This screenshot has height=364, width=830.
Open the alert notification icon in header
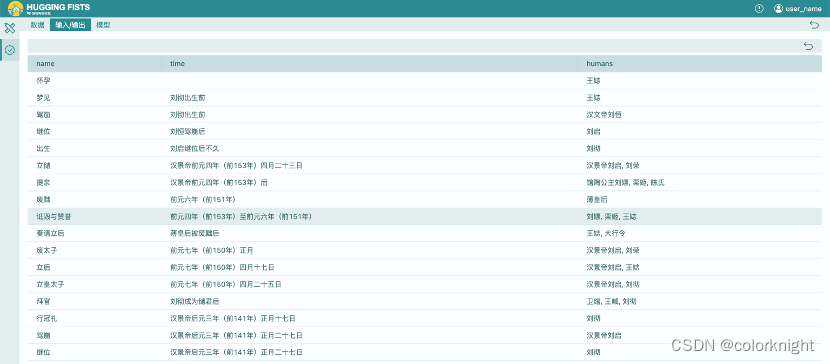[759, 8]
